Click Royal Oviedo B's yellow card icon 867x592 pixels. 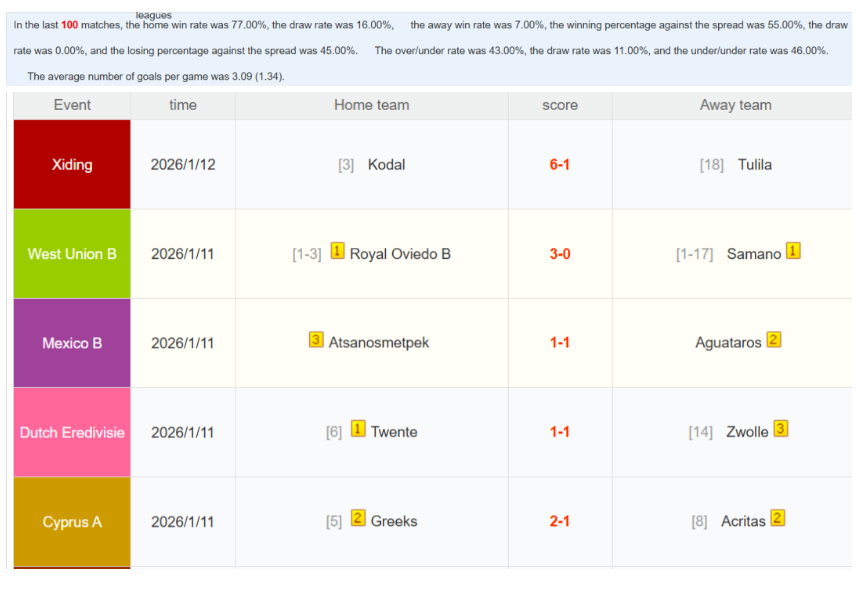point(337,252)
